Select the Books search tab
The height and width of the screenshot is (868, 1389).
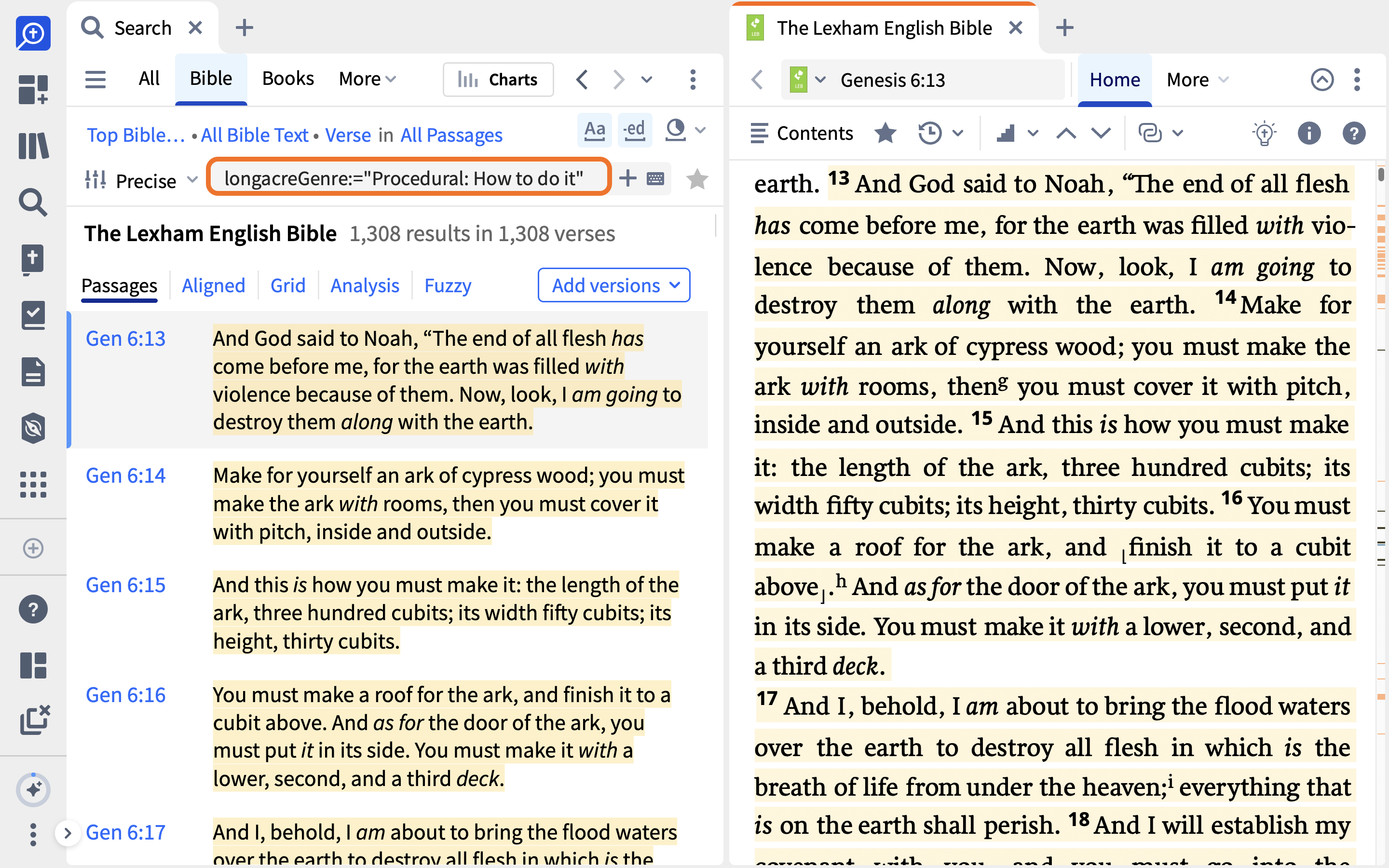[287, 78]
